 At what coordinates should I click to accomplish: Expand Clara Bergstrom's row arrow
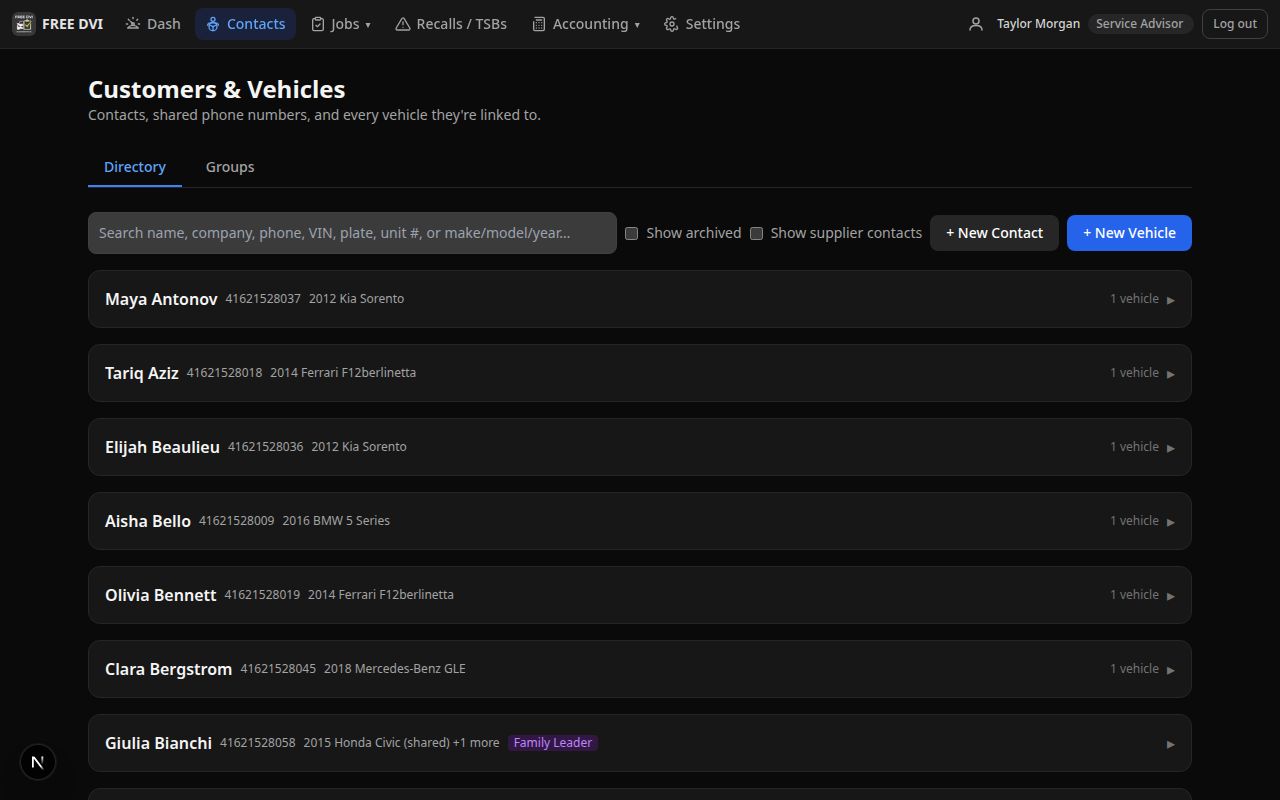click(x=1171, y=670)
